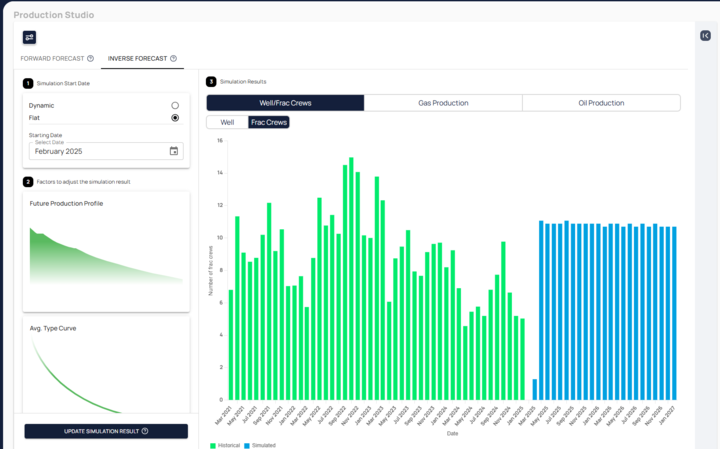720x449 pixels.
Task: Click the filter settings icon button
Action: (x=29, y=37)
